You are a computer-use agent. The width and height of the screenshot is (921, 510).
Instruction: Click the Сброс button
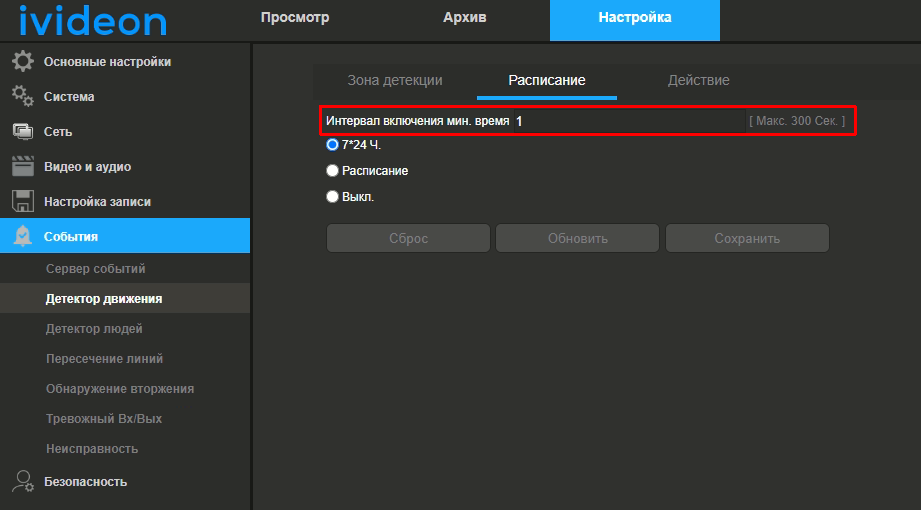[x=408, y=239]
